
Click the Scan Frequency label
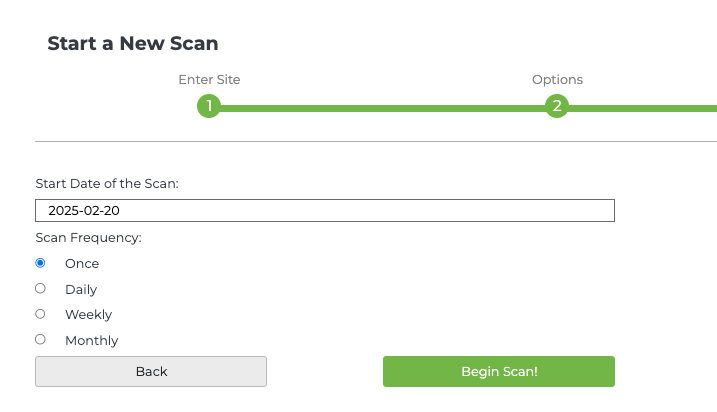[88, 238]
